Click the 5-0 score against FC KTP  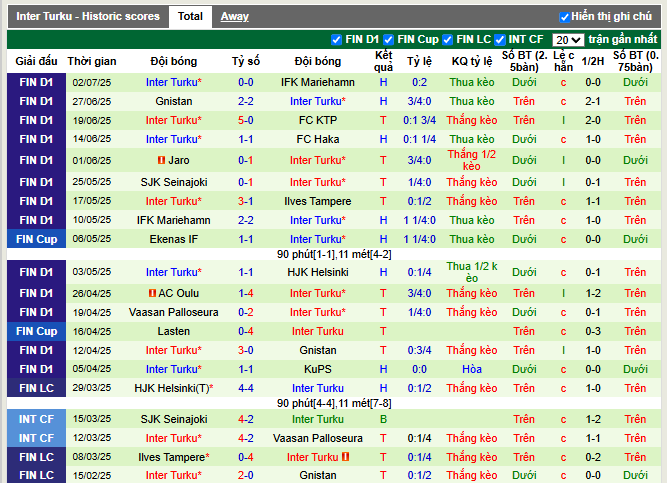[x=246, y=120]
